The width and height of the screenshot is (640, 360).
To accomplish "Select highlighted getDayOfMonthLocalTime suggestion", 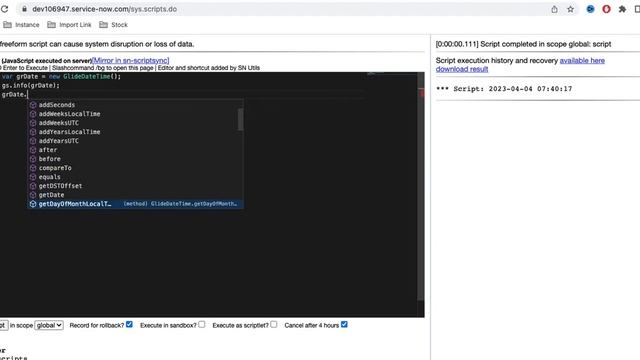I will (136, 204).
